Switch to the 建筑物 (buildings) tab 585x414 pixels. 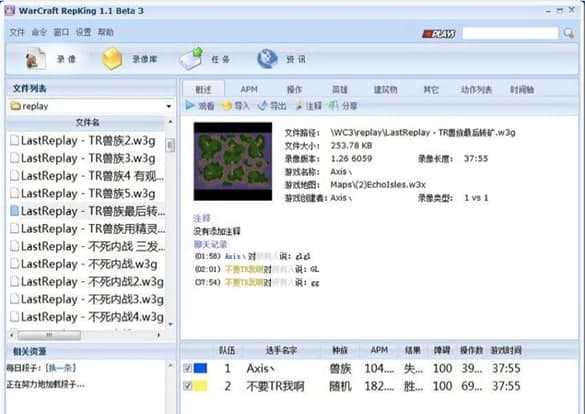click(385, 90)
